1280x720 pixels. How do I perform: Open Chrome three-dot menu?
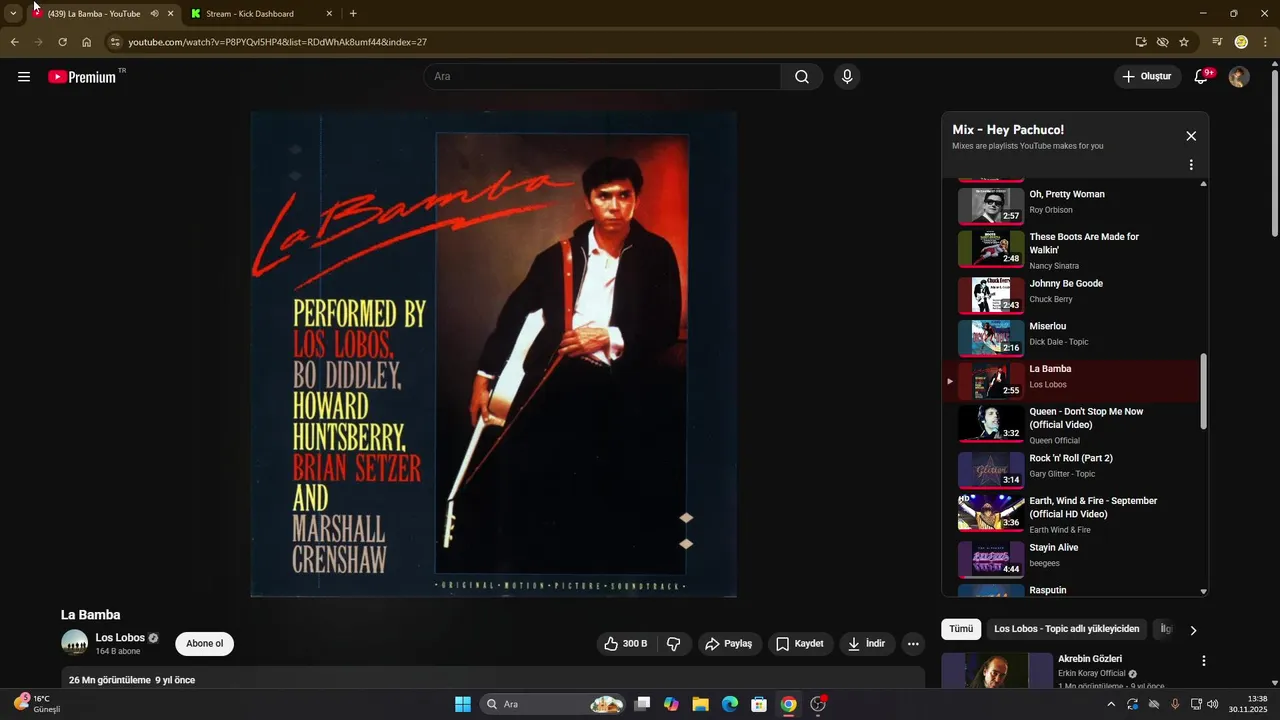point(1265,42)
